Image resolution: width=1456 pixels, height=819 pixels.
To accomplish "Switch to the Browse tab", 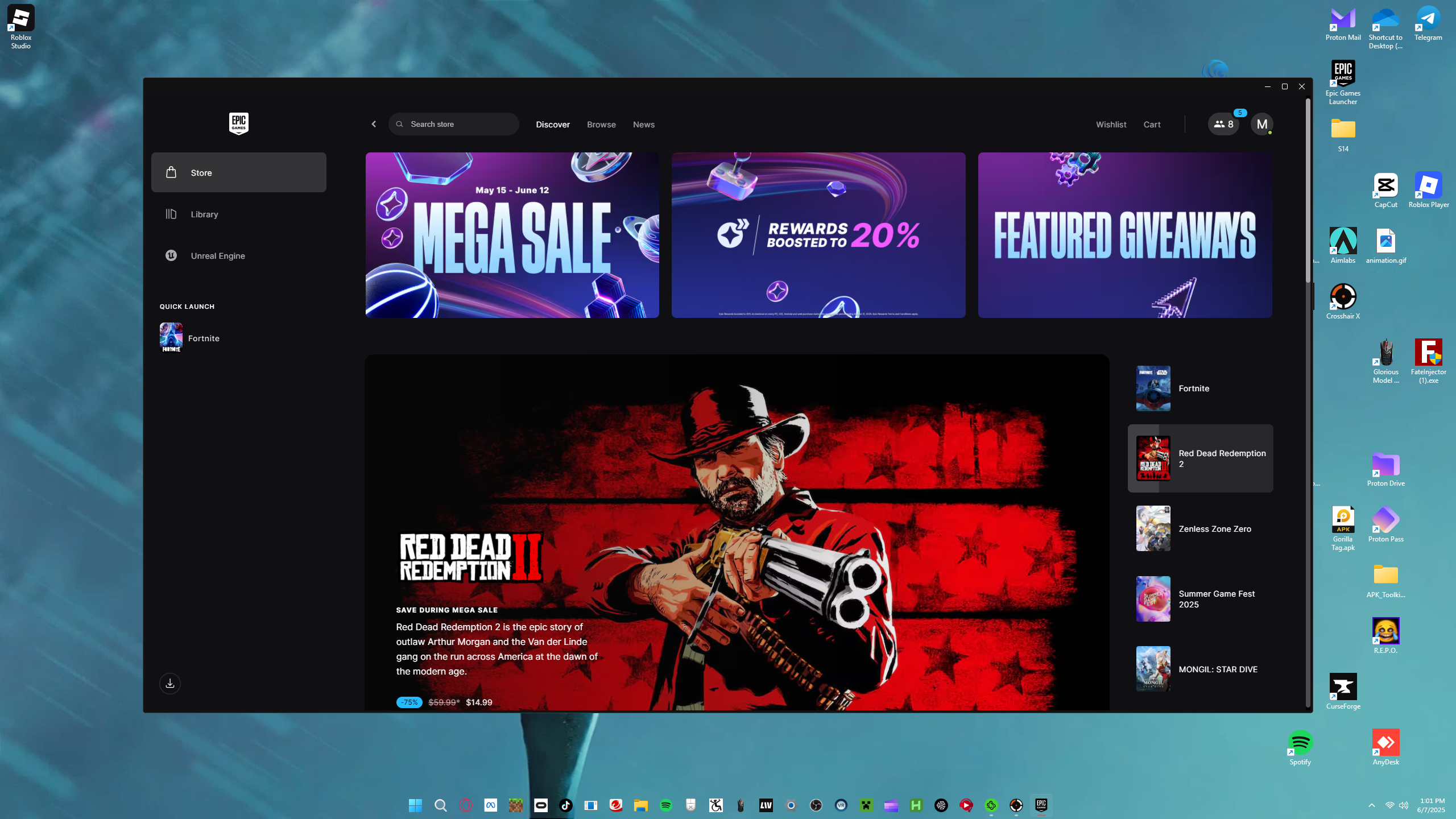I will click(601, 125).
